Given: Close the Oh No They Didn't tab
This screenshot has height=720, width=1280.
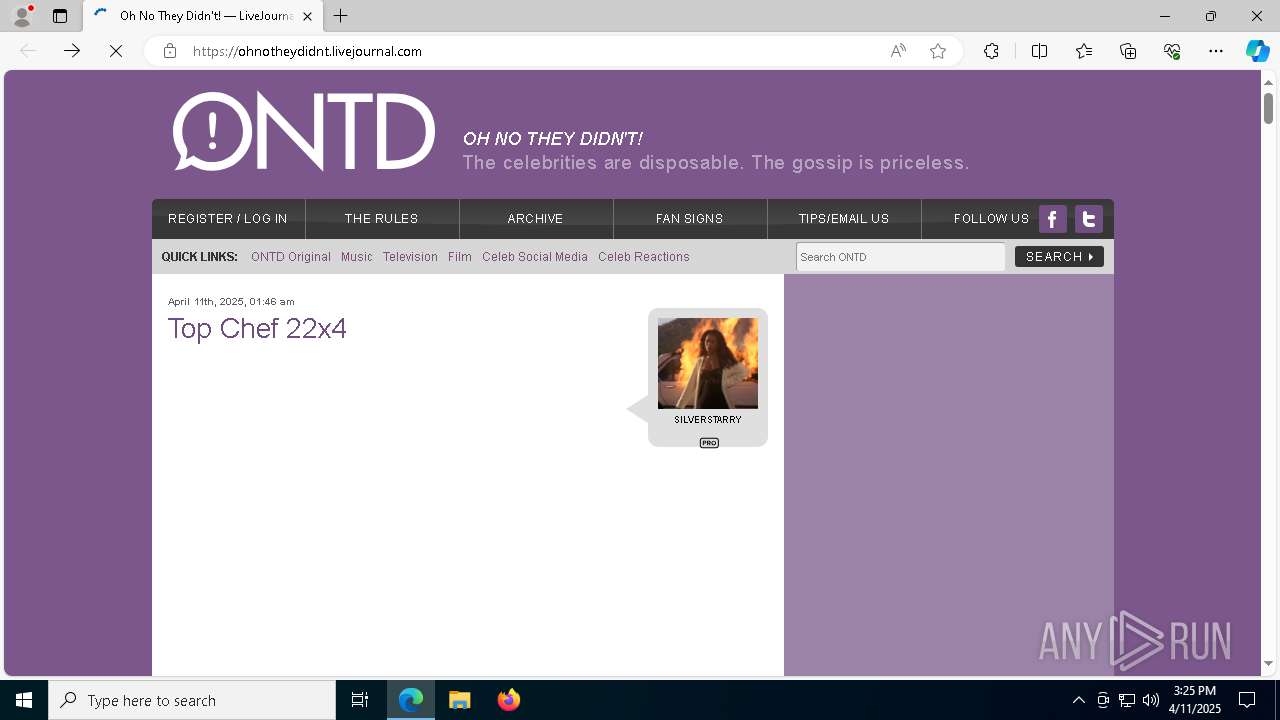Looking at the screenshot, I should (307, 16).
